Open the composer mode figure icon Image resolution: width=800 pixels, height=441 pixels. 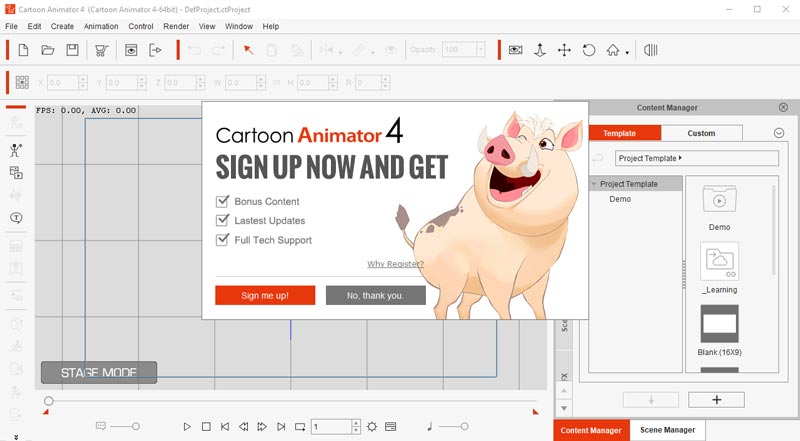pyautogui.click(x=16, y=150)
